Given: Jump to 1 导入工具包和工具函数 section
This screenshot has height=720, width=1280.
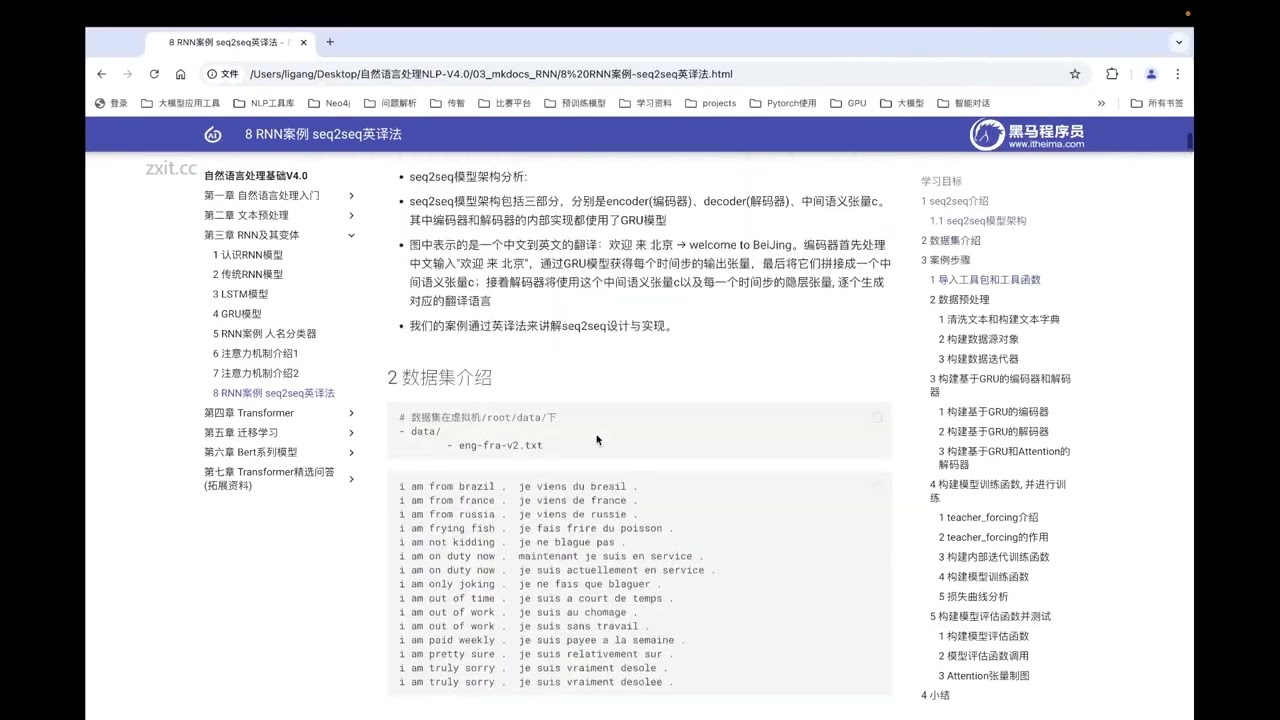Looking at the screenshot, I should pyautogui.click(x=985, y=280).
